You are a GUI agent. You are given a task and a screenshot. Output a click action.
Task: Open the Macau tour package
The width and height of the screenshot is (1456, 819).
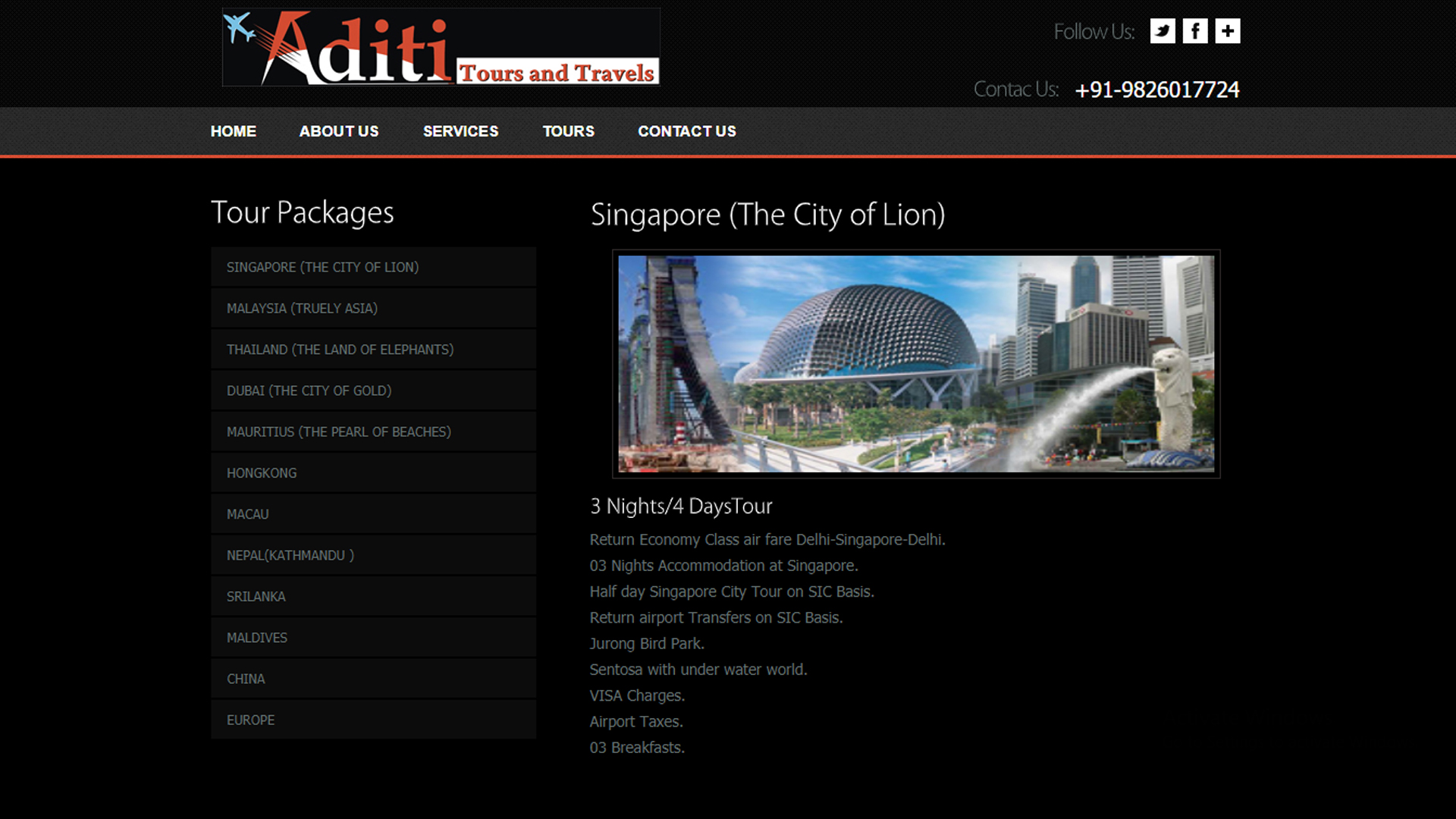coord(373,514)
